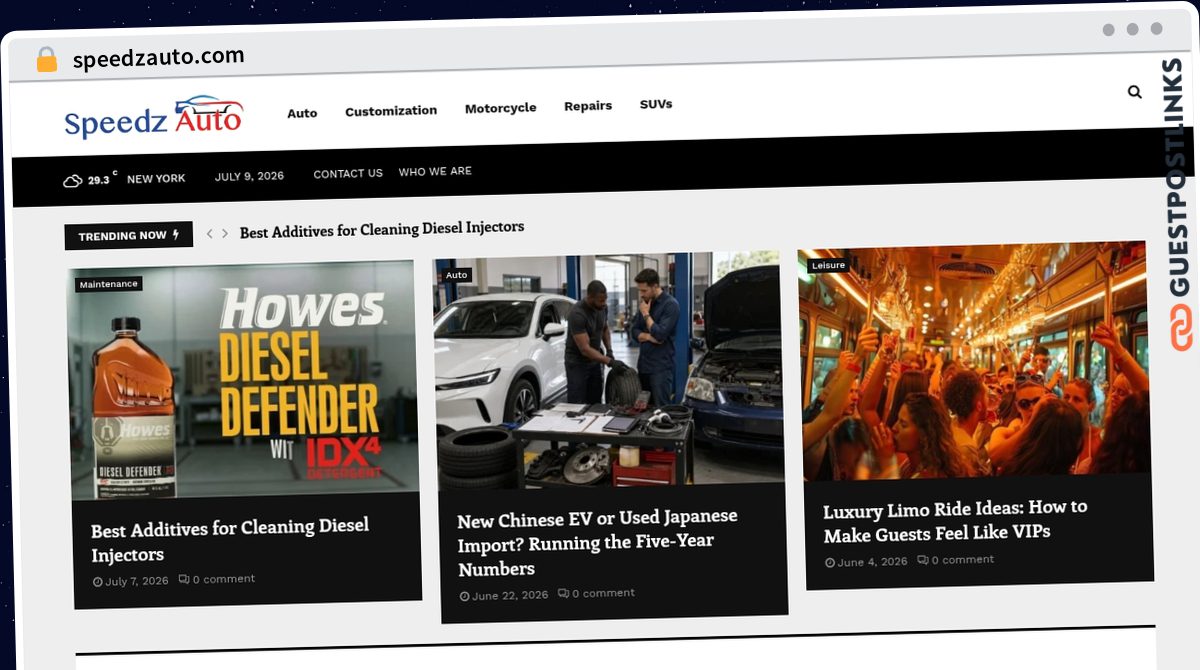Show next trending post arrow
1200x670 pixels.
[225, 234]
